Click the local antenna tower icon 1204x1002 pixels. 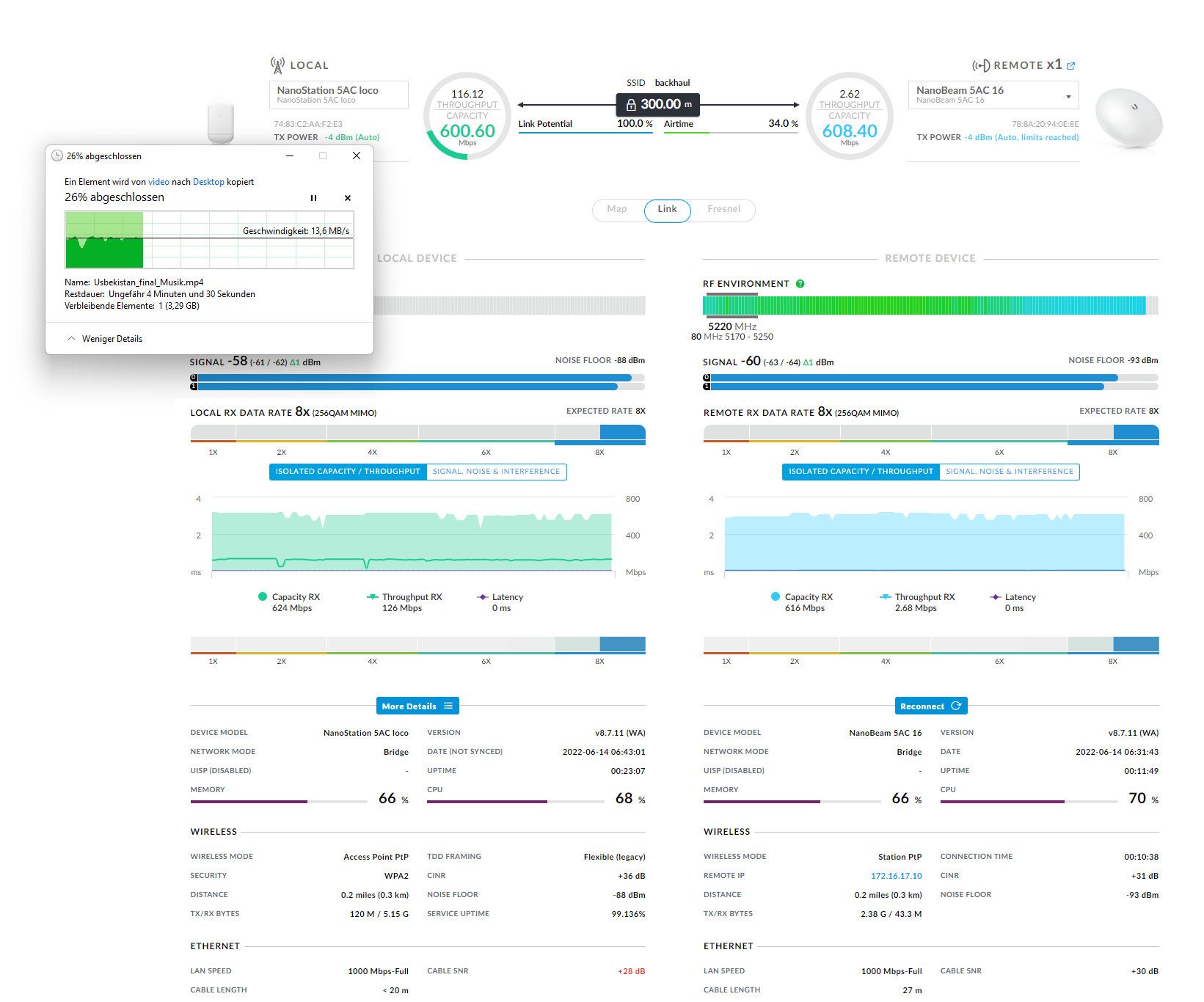[x=277, y=66]
